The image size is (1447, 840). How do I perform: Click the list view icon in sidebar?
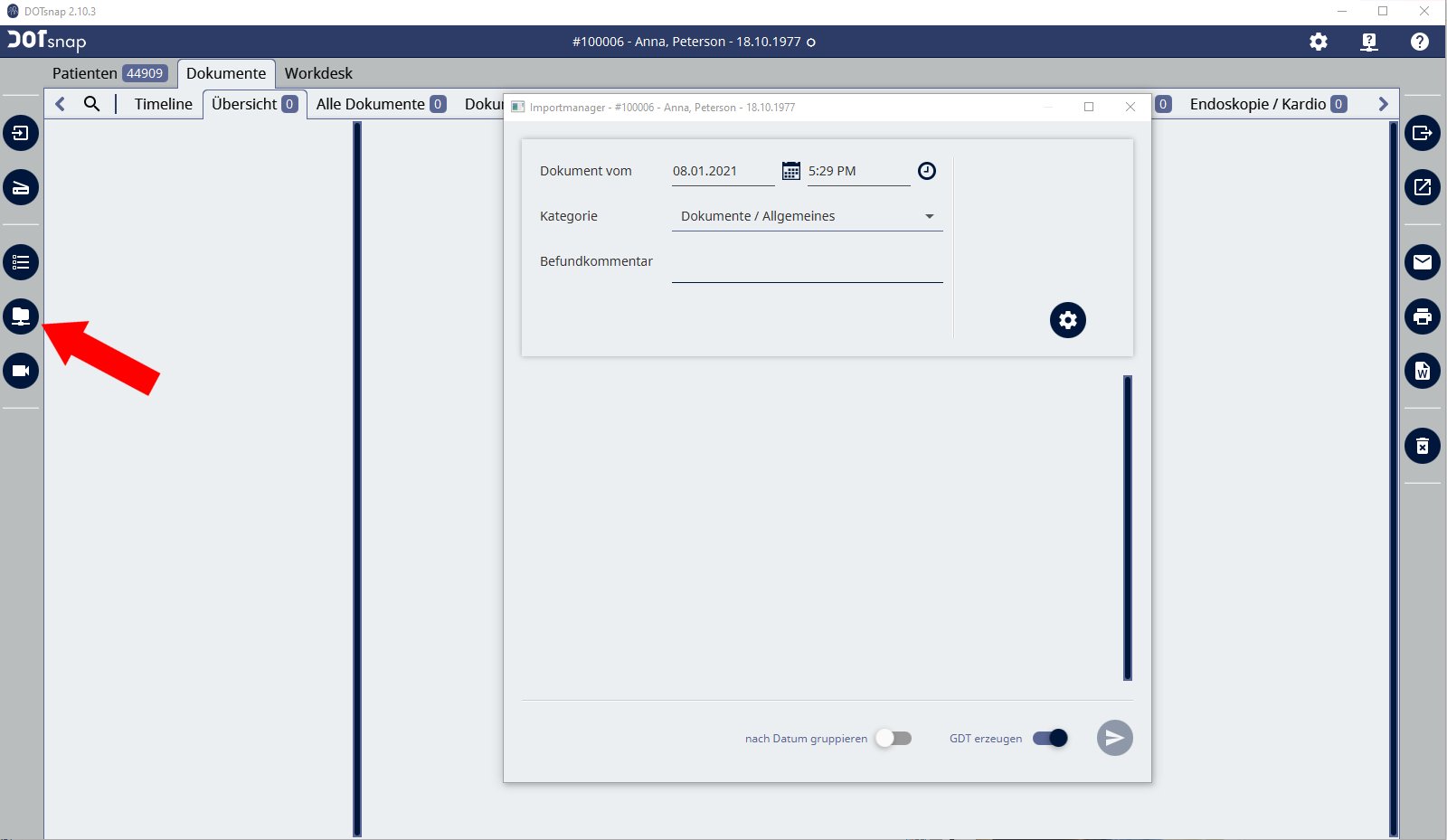21,262
